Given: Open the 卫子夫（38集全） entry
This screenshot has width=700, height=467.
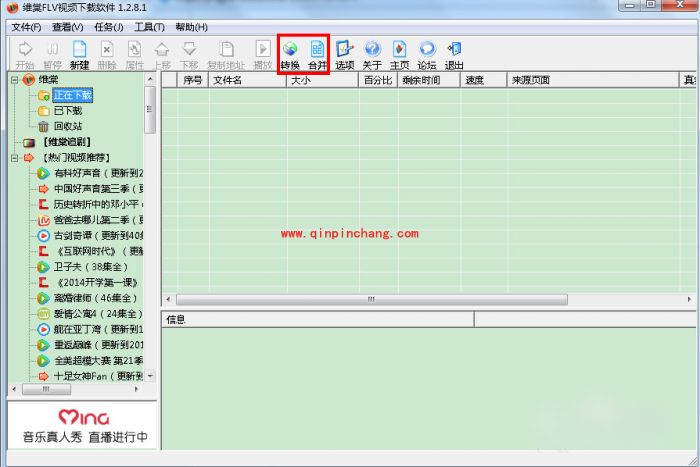Looking at the screenshot, I should pos(91,267).
